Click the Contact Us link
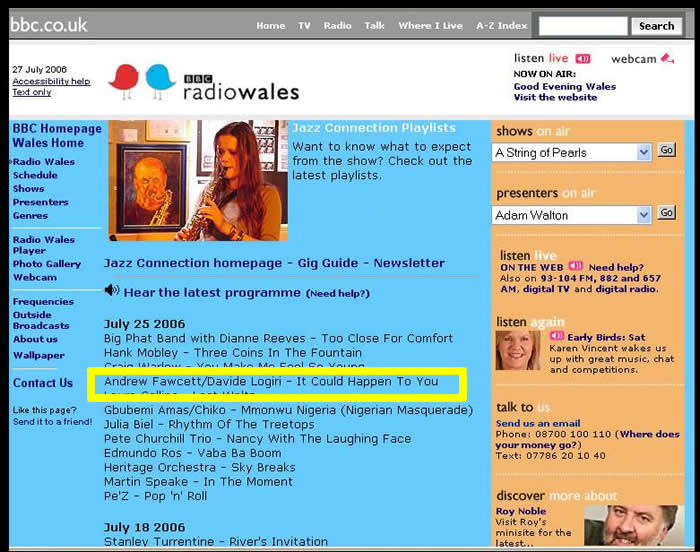The width and height of the screenshot is (700, 552). (x=43, y=383)
